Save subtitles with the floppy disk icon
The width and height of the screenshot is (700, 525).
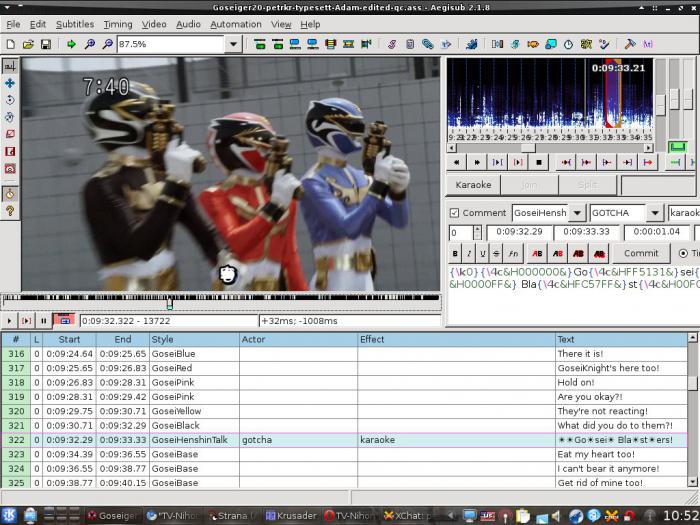[46, 44]
